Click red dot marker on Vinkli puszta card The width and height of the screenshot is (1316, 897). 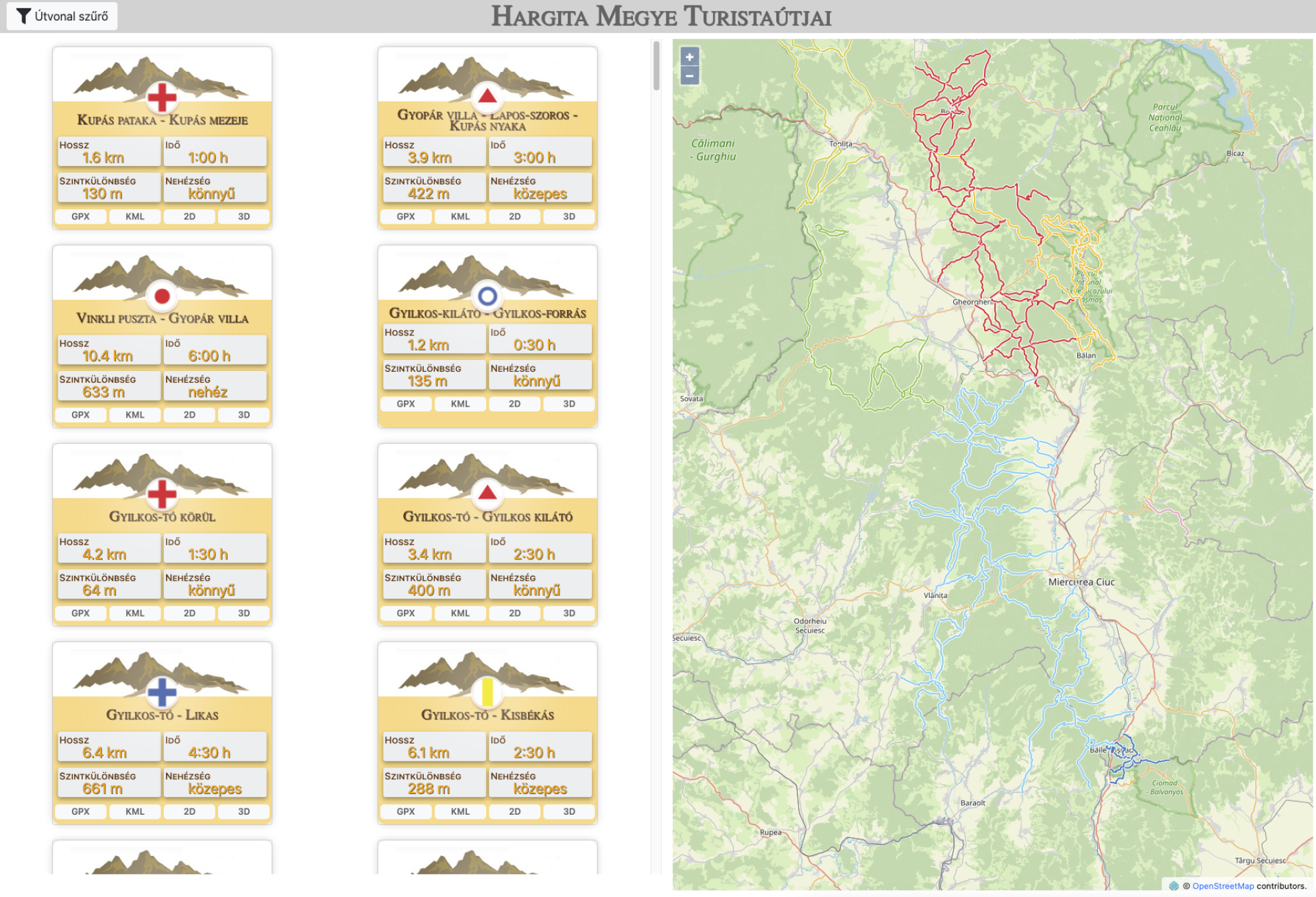[162, 296]
